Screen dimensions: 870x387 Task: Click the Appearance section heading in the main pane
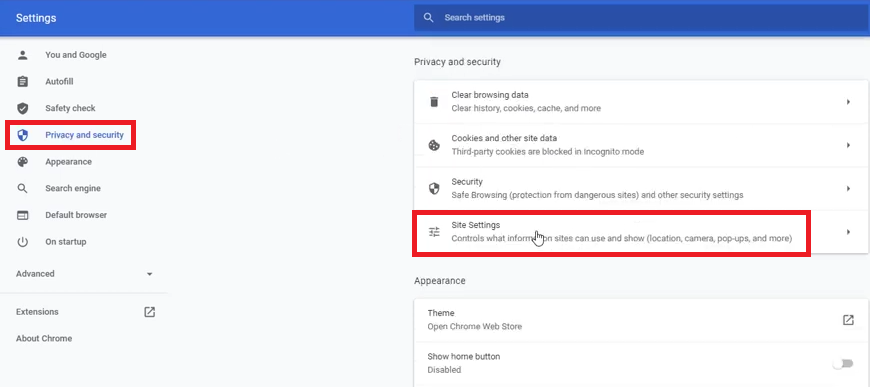439,280
